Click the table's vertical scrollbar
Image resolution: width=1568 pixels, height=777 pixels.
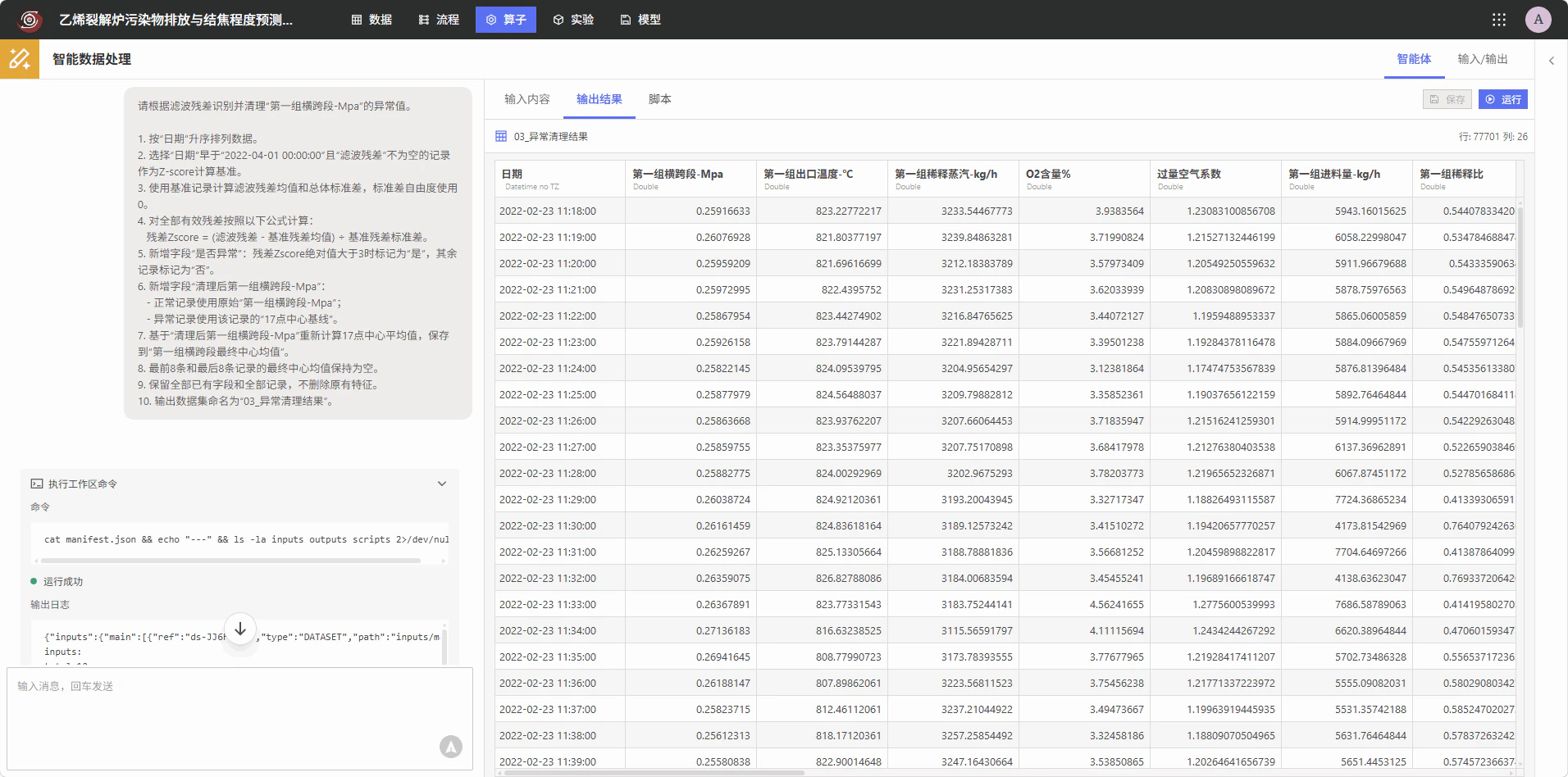tap(1520, 266)
